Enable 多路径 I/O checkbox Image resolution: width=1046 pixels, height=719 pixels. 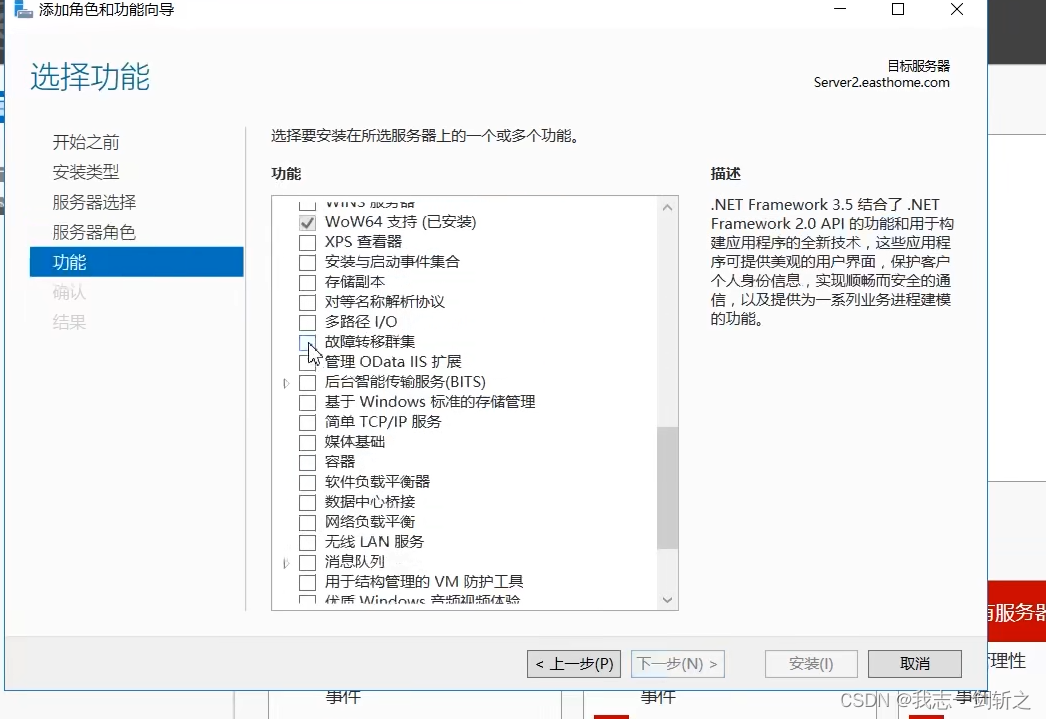pos(308,322)
